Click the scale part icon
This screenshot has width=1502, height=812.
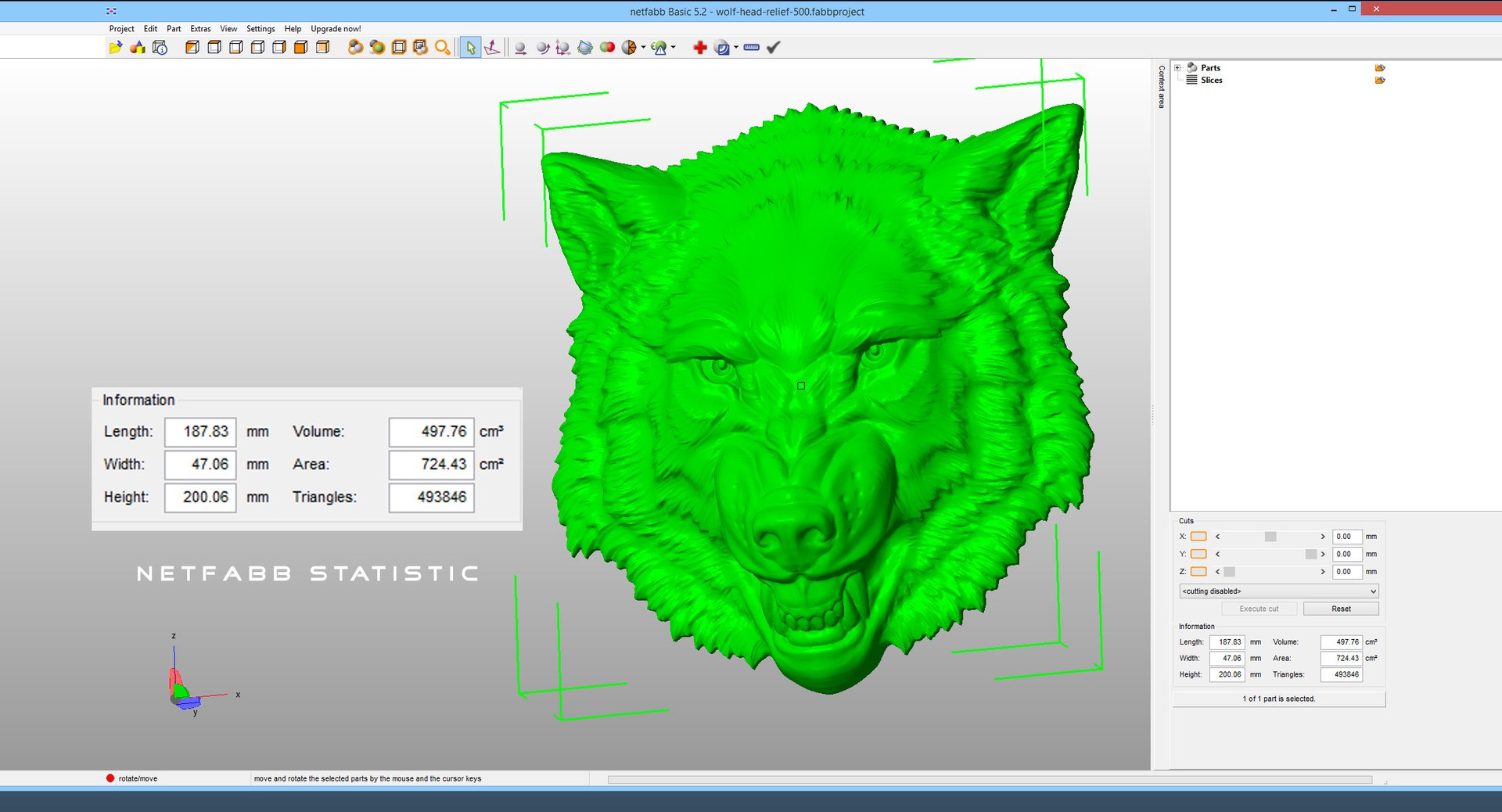(562, 48)
